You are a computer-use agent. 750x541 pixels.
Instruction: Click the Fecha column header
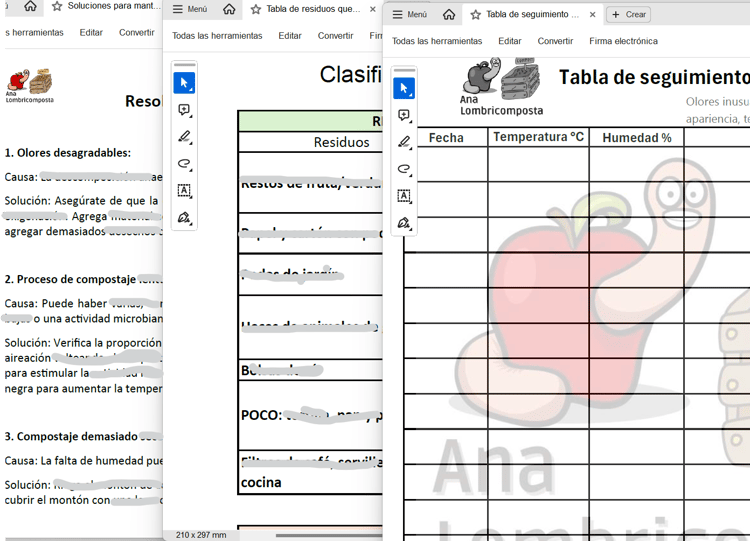point(446,138)
